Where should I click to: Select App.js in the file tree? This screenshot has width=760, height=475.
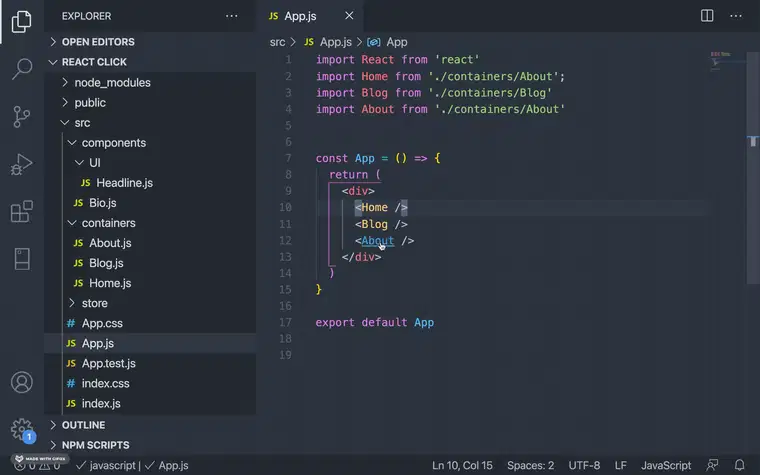[x=150, y=343]
